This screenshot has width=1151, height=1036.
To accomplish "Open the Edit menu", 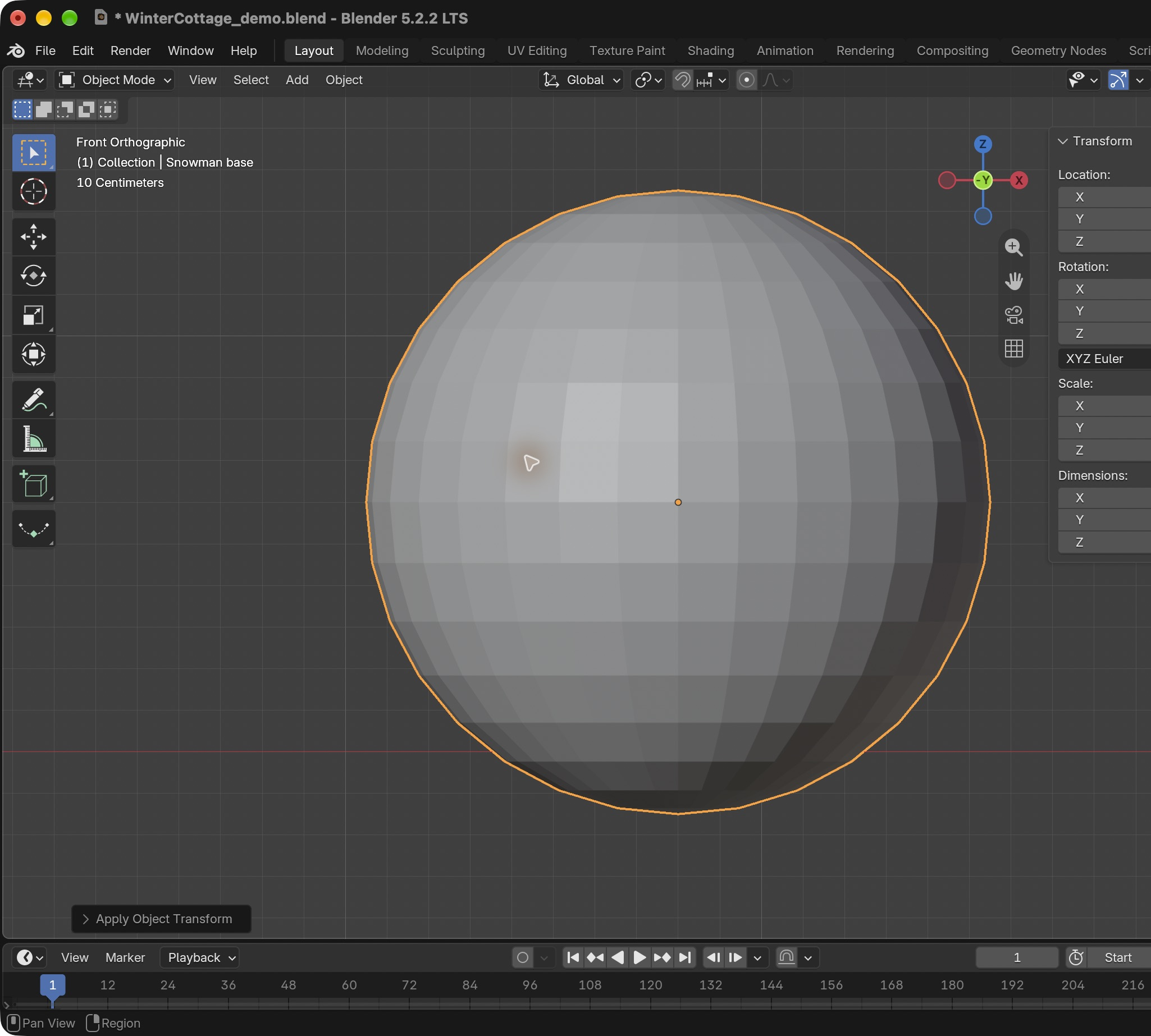I will (83, 50).
